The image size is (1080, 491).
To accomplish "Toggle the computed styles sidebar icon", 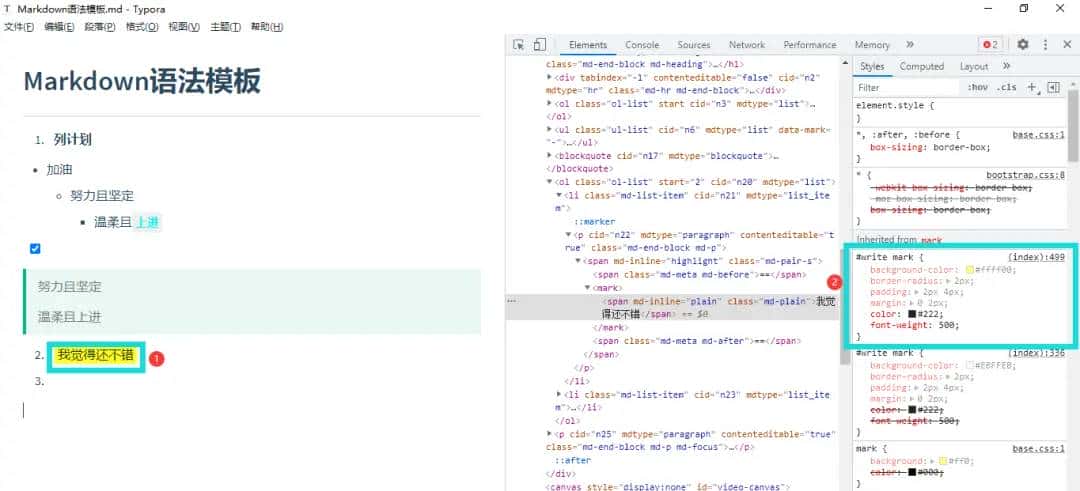I will point(1053,87).
